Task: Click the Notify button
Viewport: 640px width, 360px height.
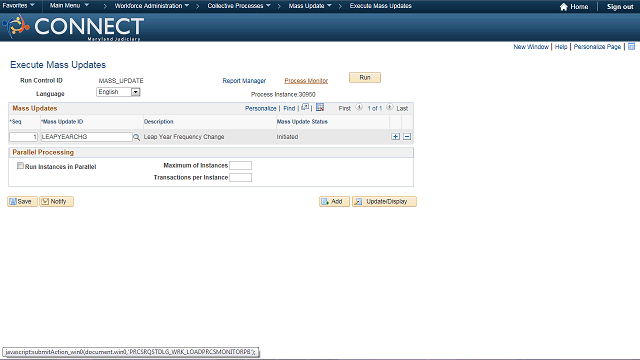Action: tap(56, 202)
